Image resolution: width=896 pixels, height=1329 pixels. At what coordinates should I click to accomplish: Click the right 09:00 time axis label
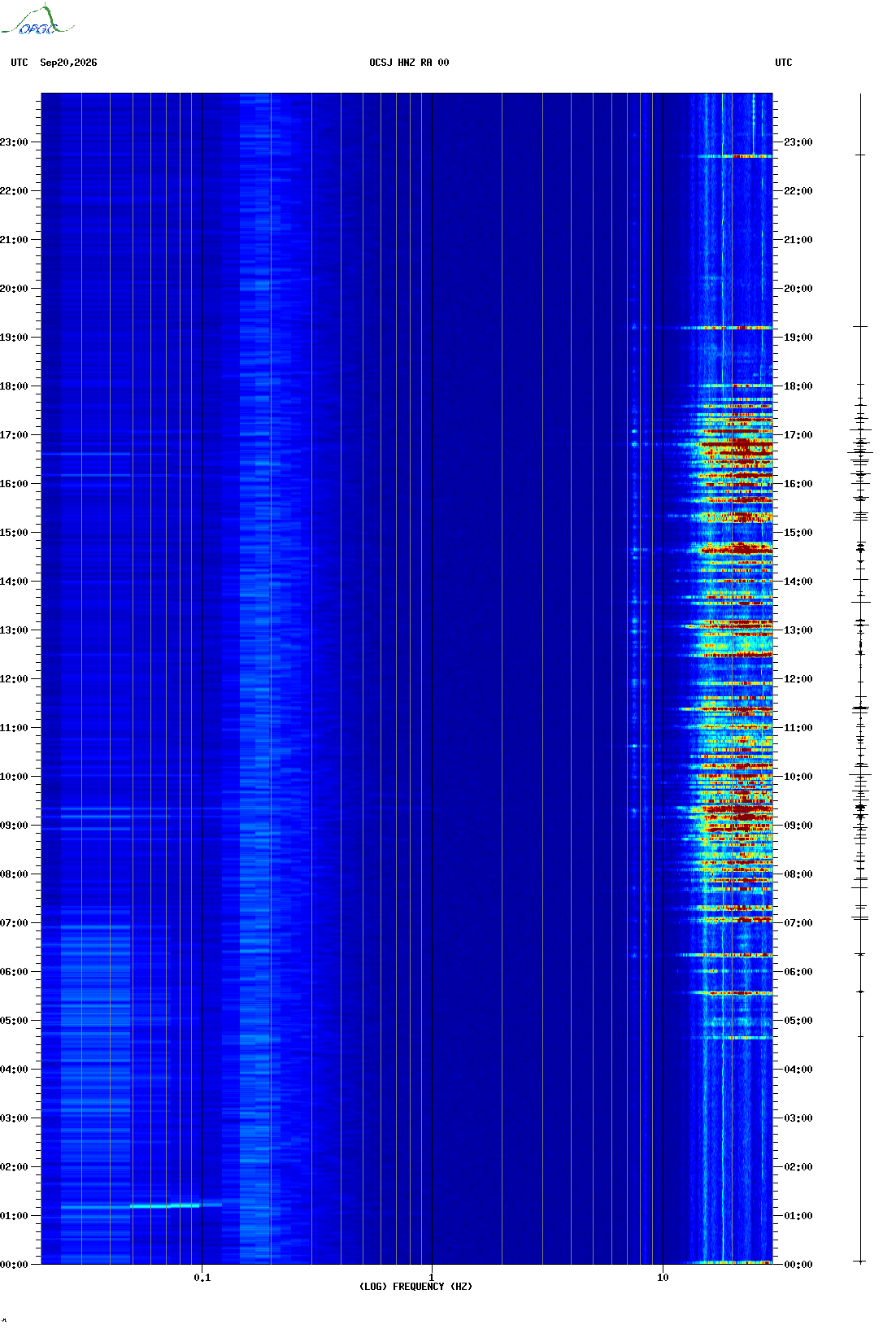[798, 826]
